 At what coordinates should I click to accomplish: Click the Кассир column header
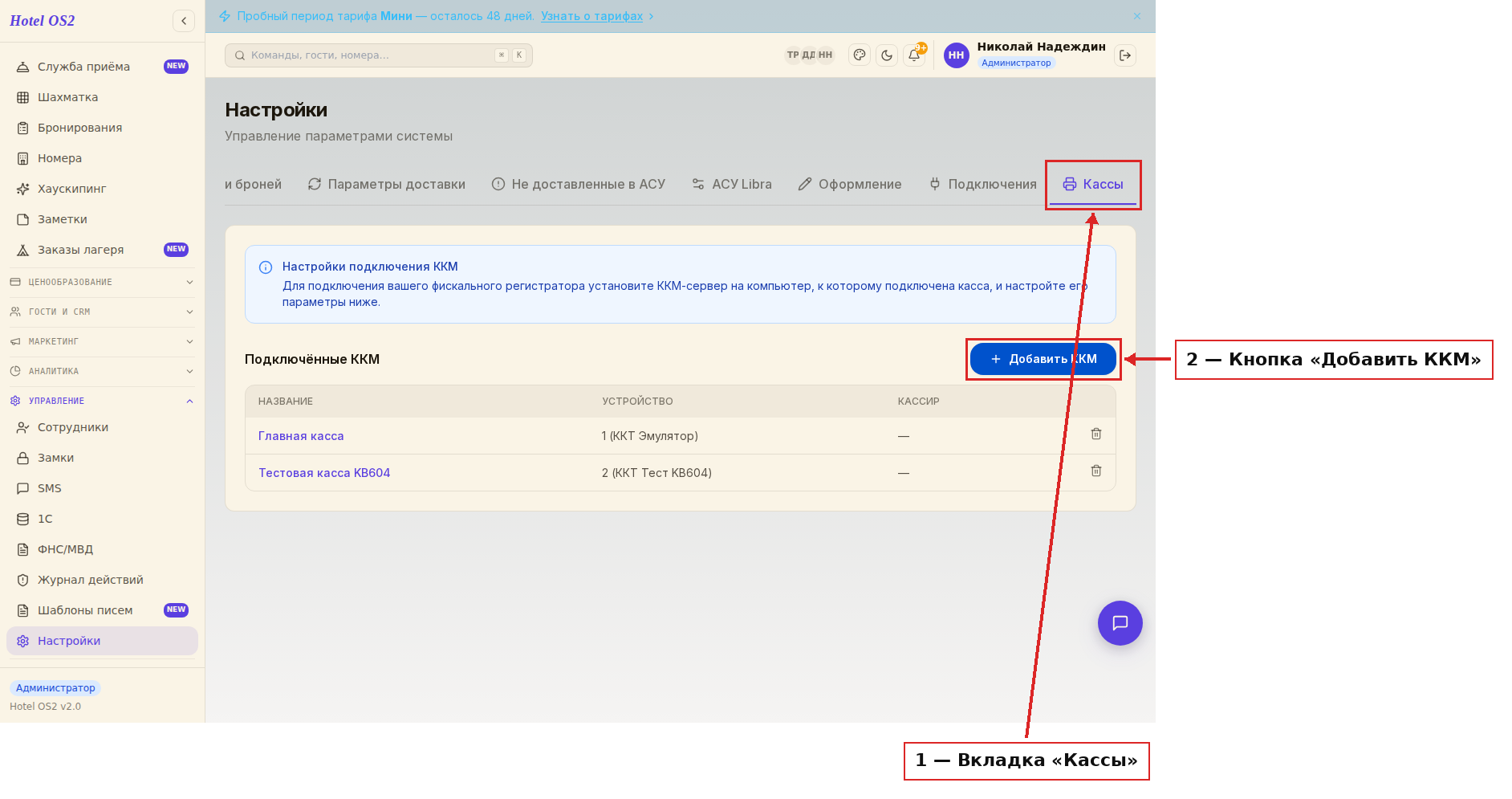coord(918,402)
